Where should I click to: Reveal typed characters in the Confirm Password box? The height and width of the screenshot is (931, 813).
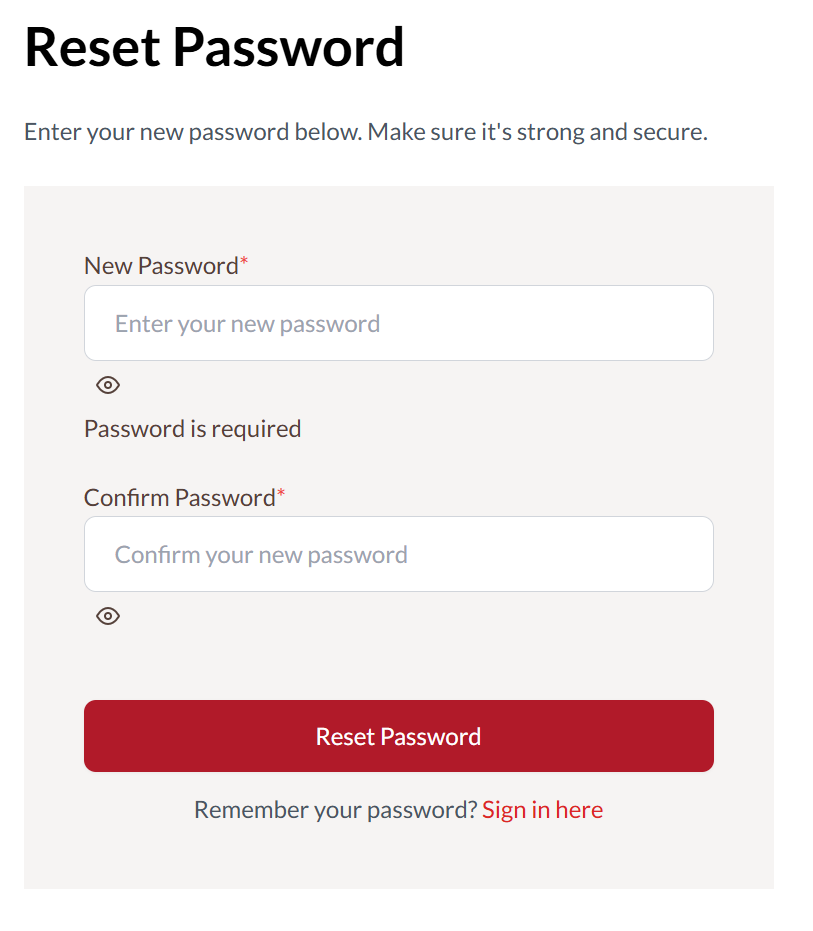point(108,616)
